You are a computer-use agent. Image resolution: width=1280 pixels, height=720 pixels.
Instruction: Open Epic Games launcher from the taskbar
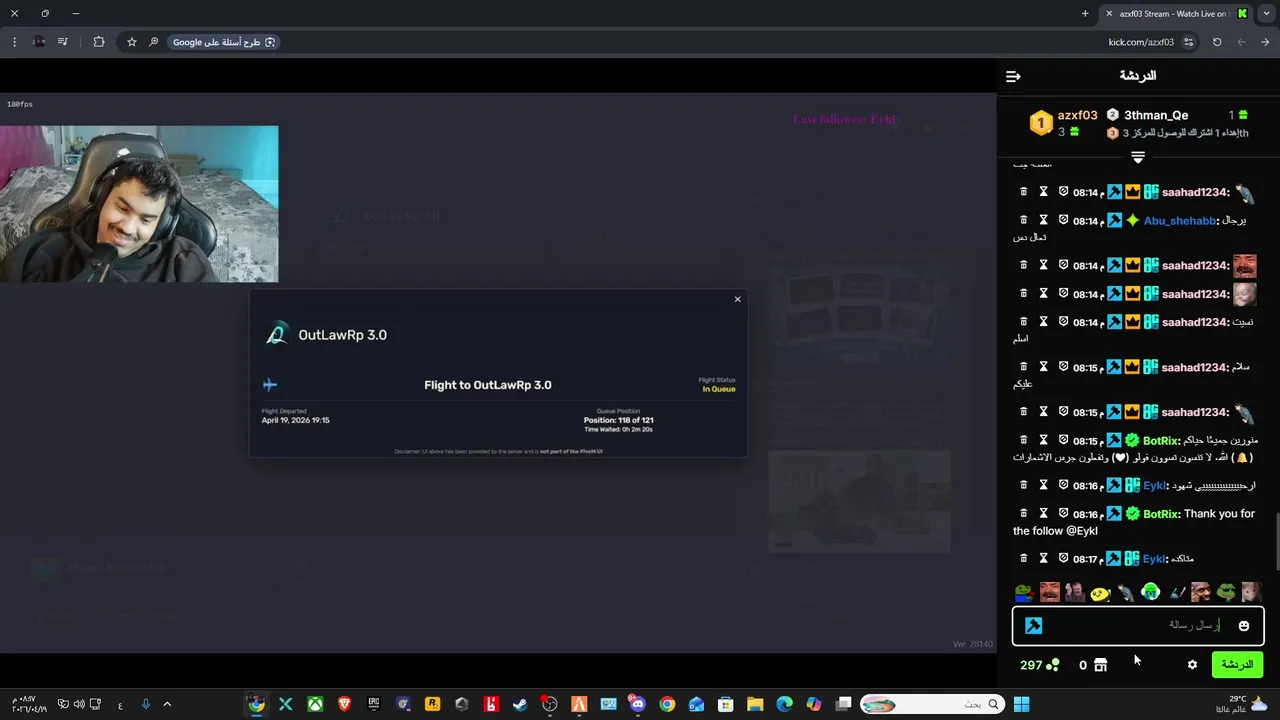pyautogui.click(x=374, y=704)
